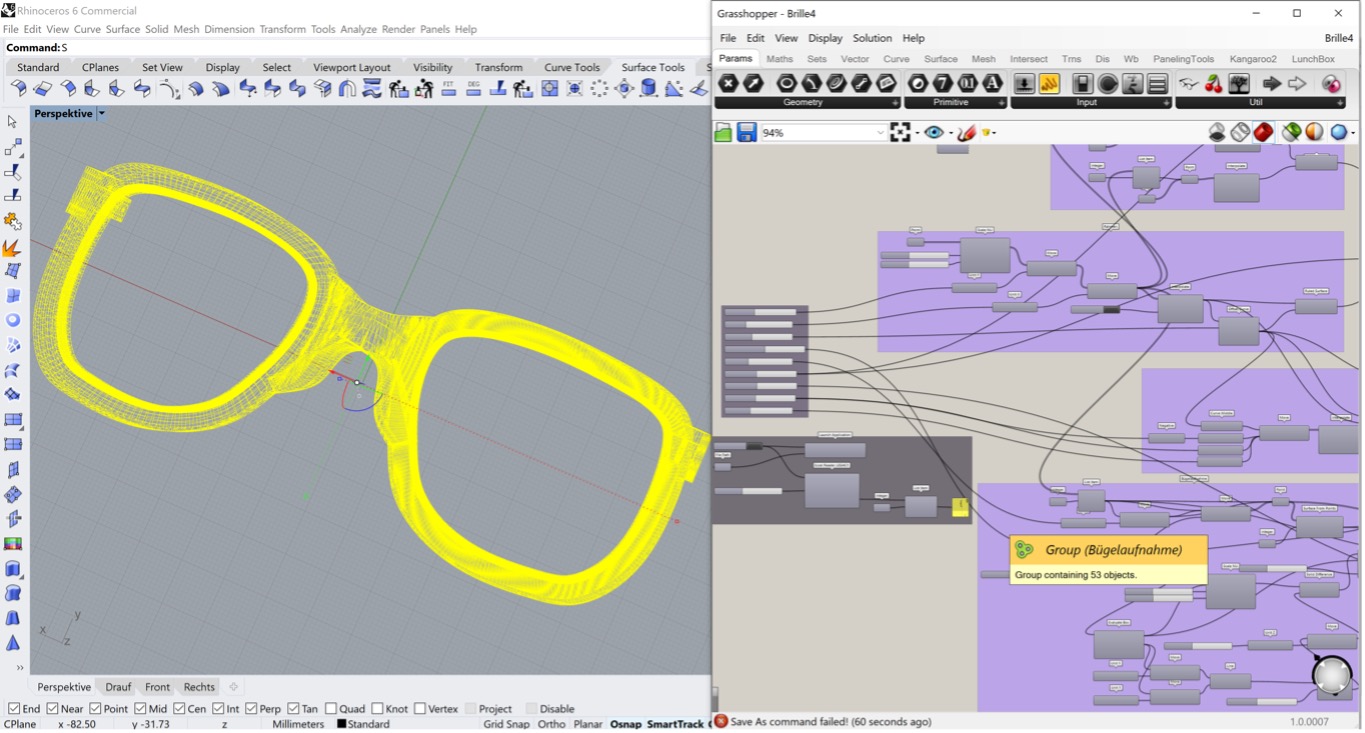This screenshot has width=1365, height=733.
Task: Select the Text 'A' primitive parameter icon
Action: coord(992,83)
